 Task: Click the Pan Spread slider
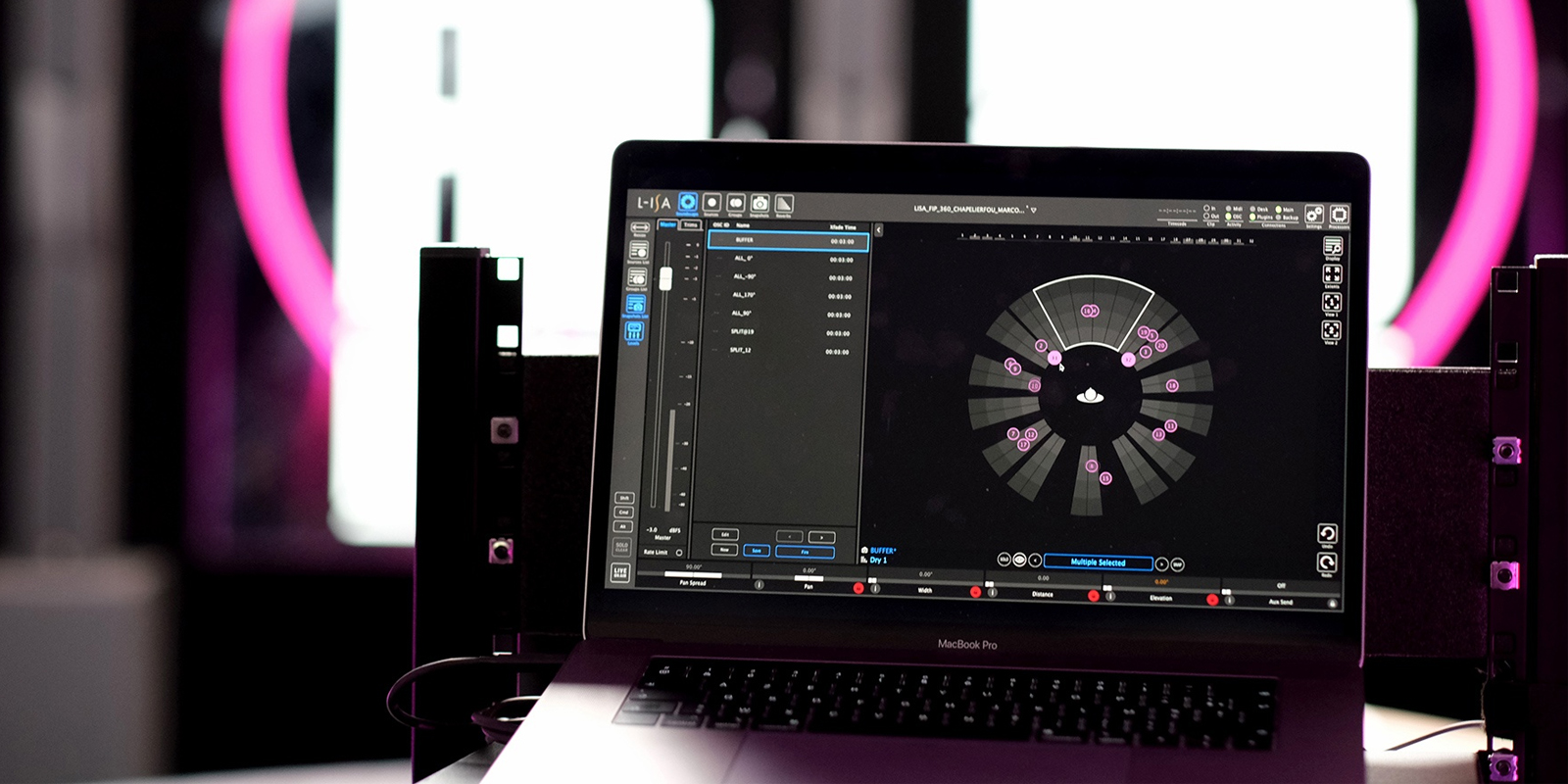[x=693, y=574]
